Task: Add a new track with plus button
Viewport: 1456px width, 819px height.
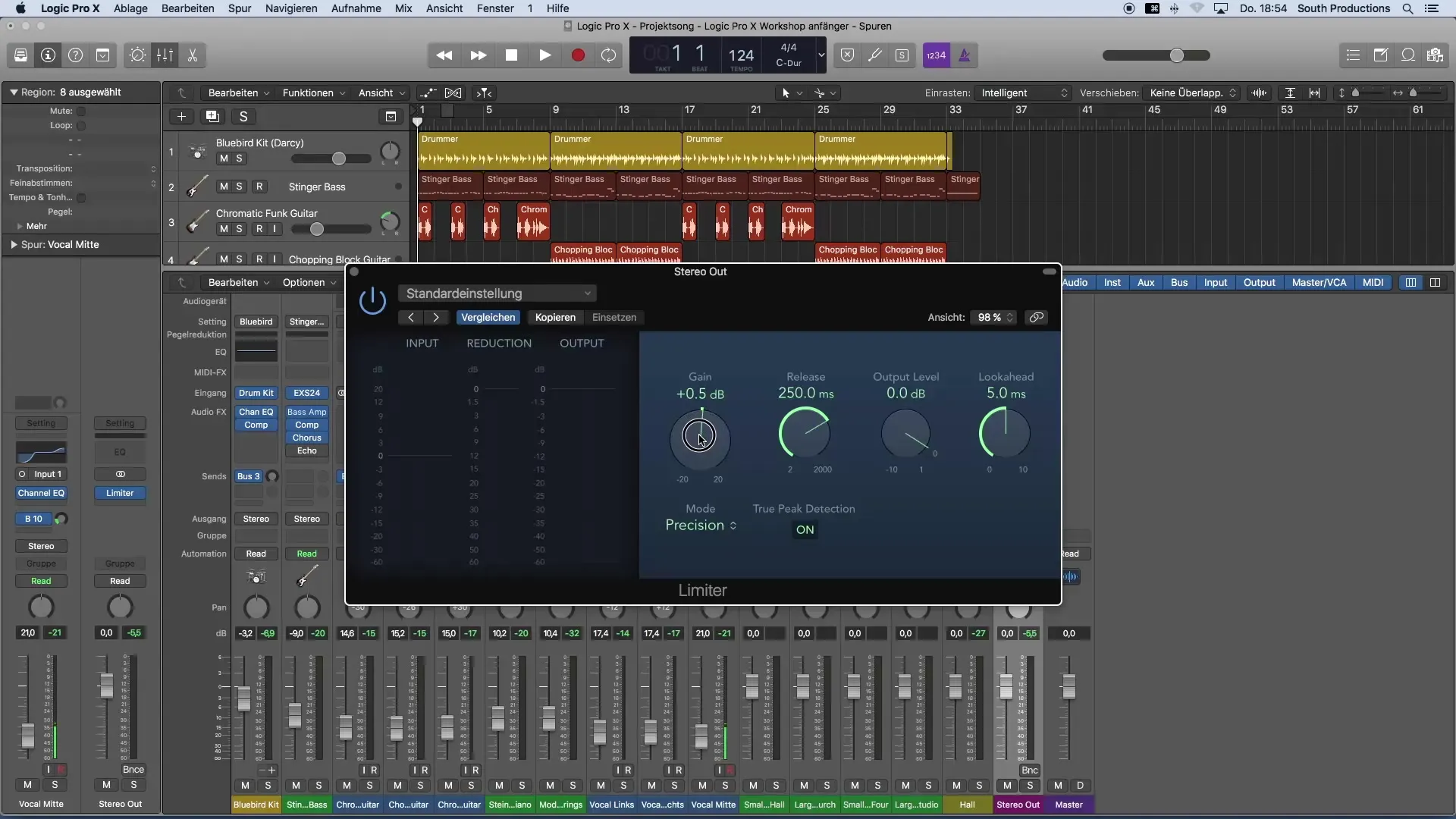Action: pos(181,117)
